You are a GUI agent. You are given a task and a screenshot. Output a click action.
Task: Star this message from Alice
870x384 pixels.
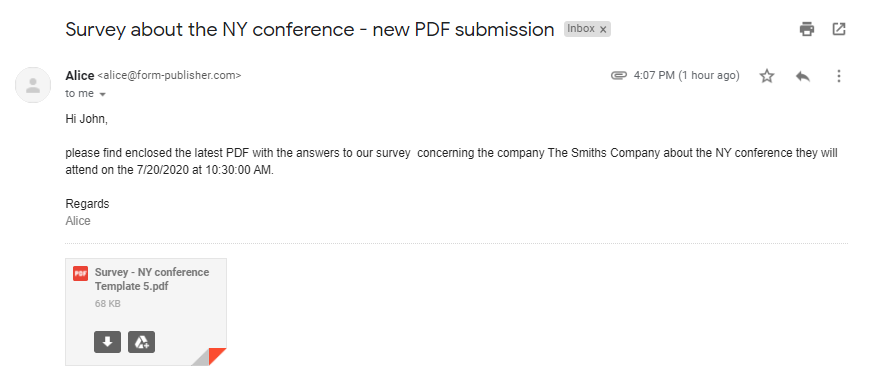767,76
